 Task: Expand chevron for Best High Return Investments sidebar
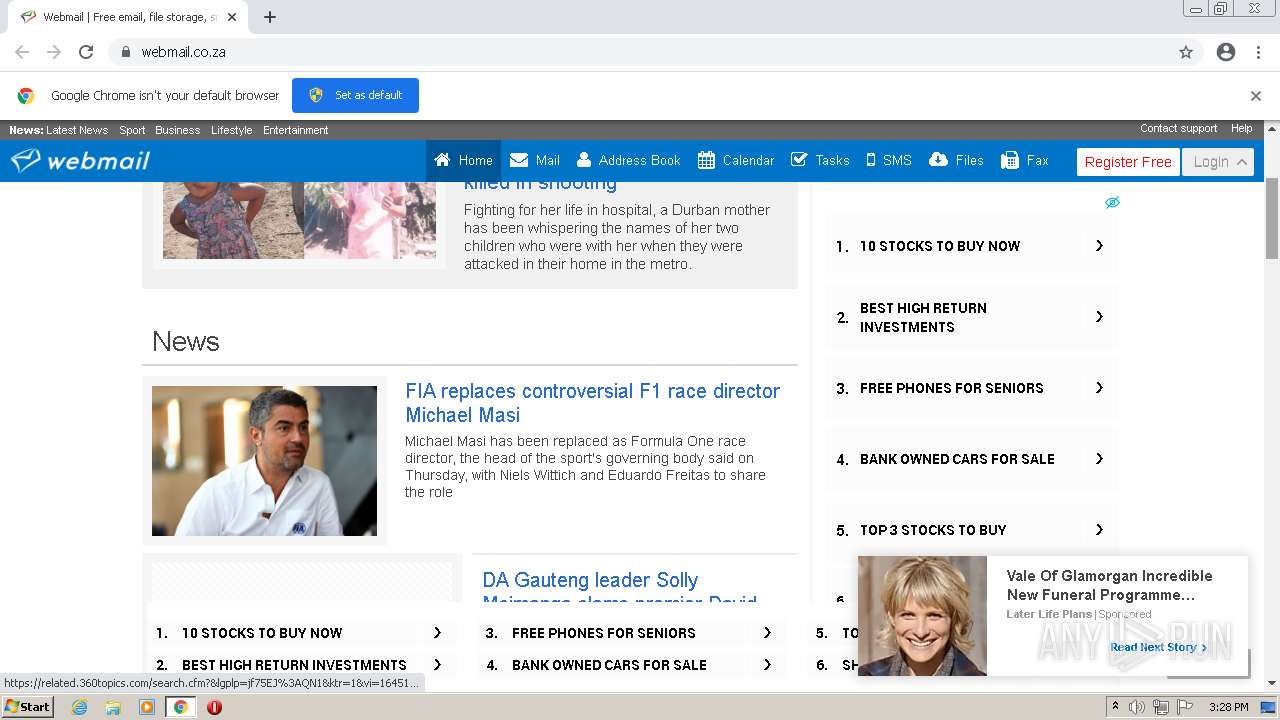(1099, 317)
